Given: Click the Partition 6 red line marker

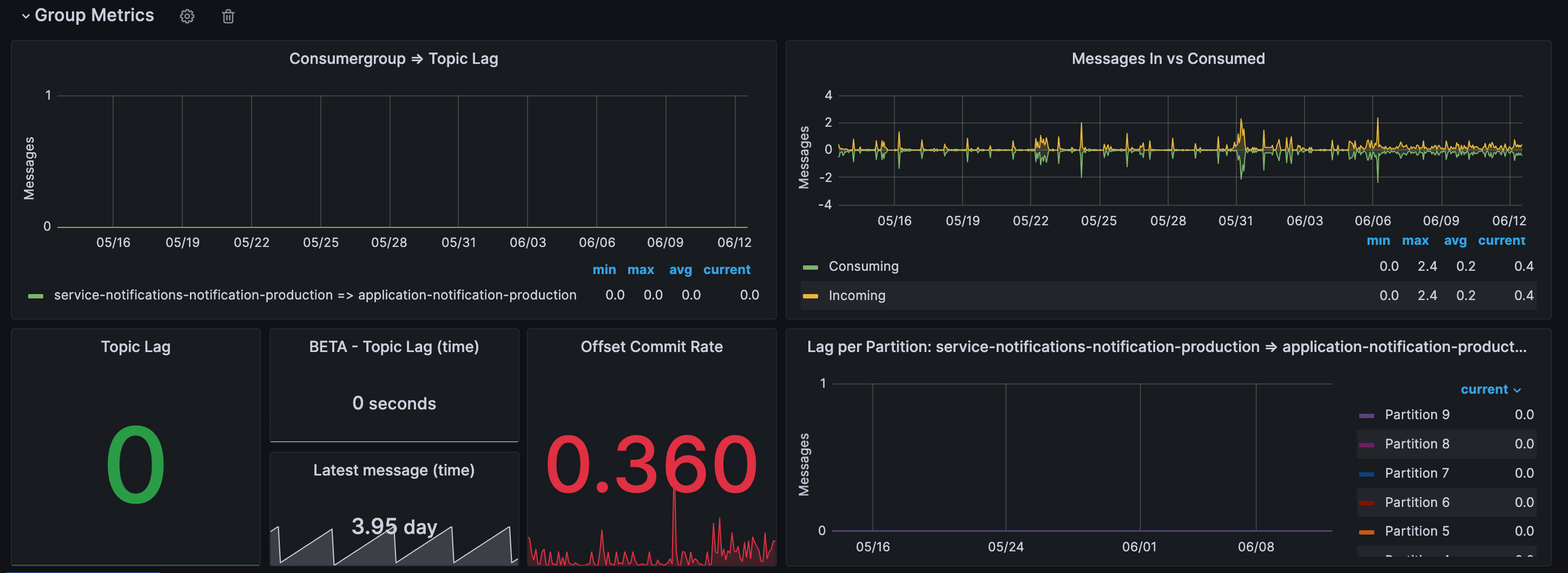Looking at the screenshot, I should pos(1367,502).
